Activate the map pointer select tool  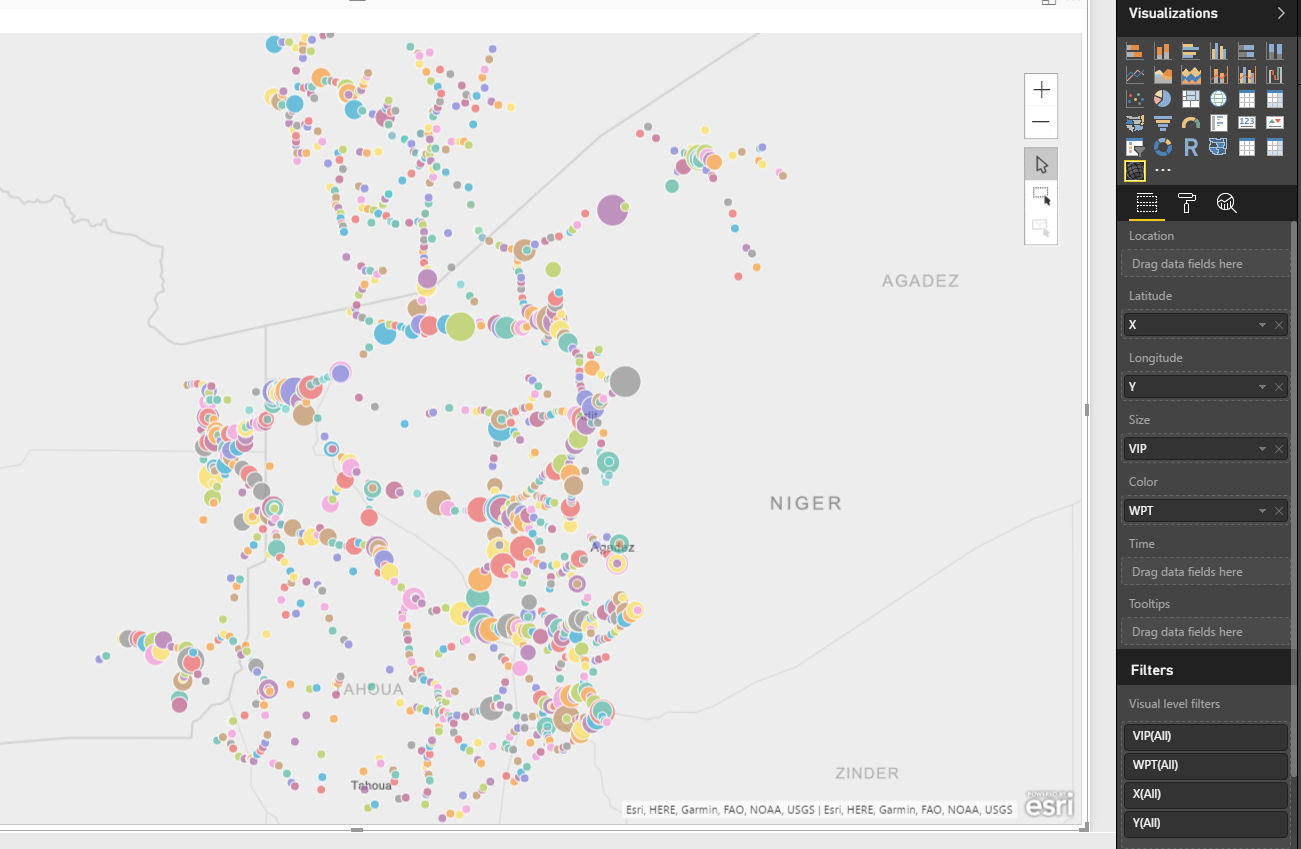pos(1041,164)
